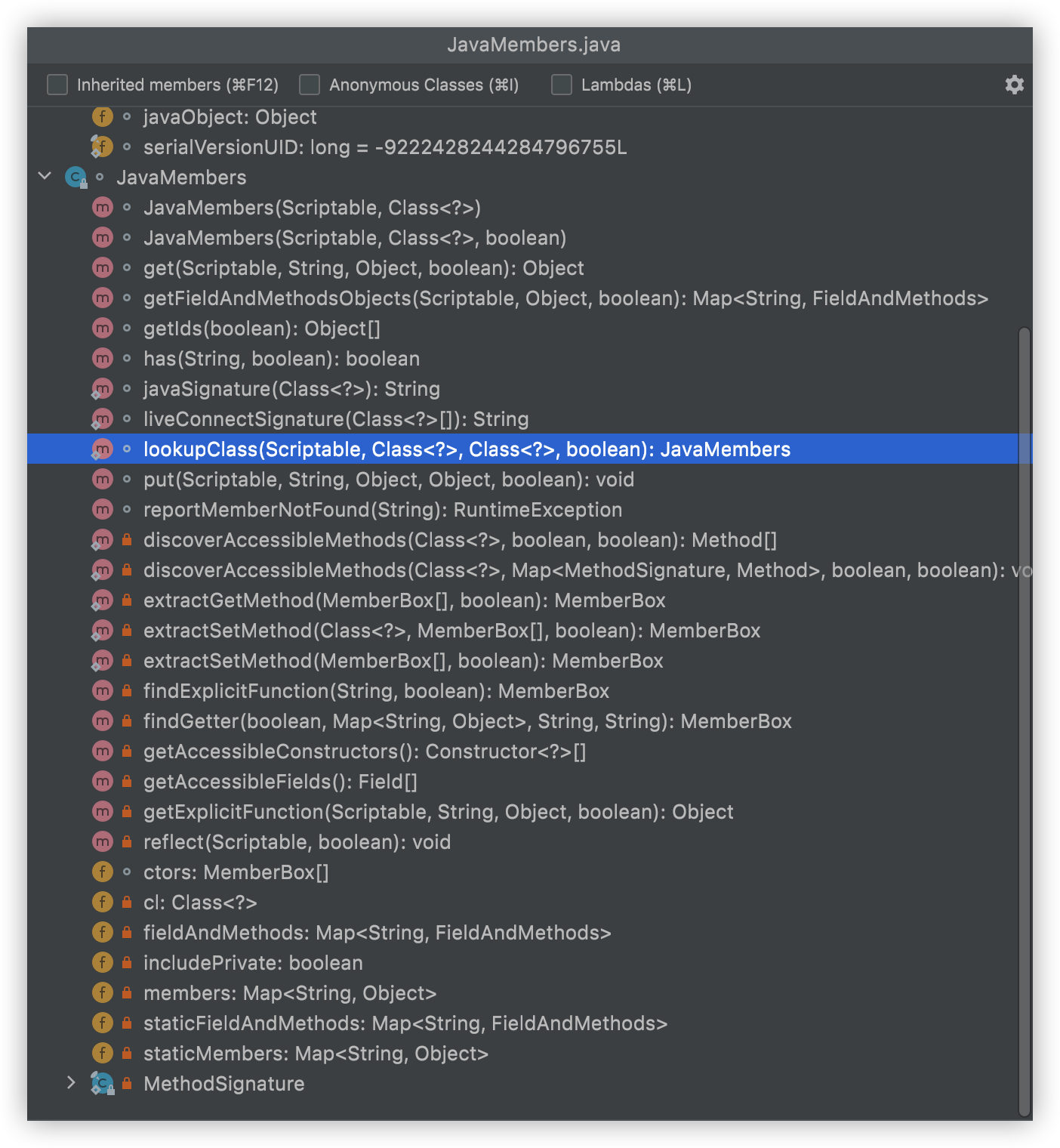Screen dimensions: 1060x1148
Task: Click method icon beside javaSignature
Action: 103,389
